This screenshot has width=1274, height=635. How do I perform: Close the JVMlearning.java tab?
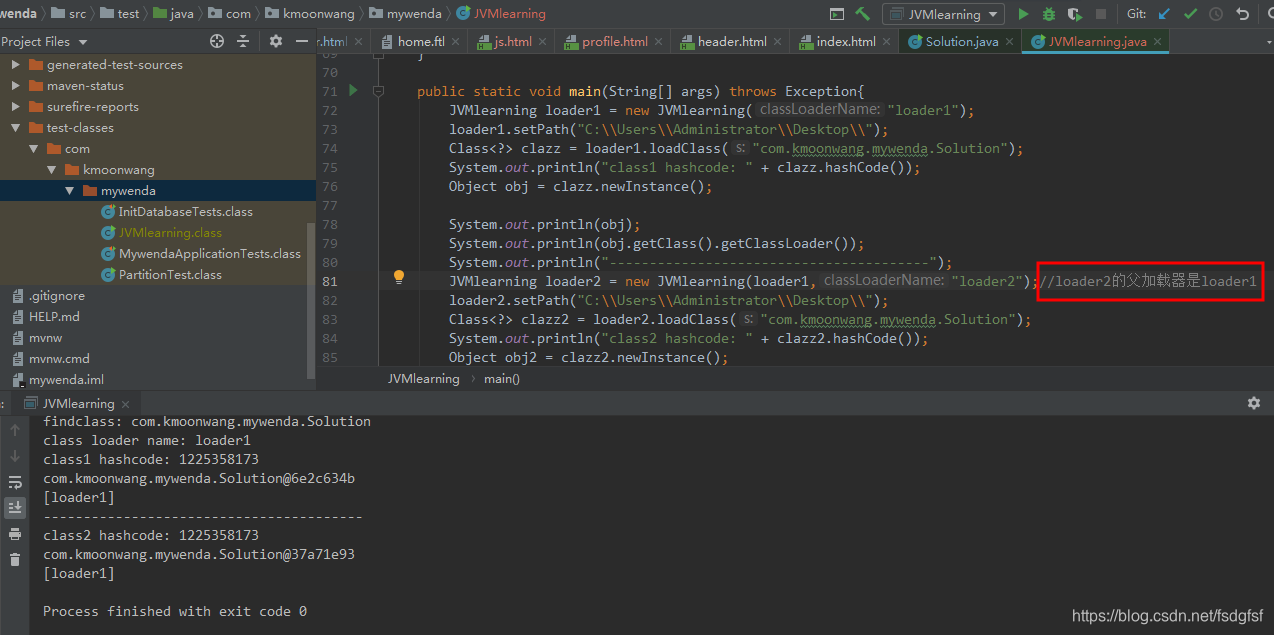[x=1158, y=42]
